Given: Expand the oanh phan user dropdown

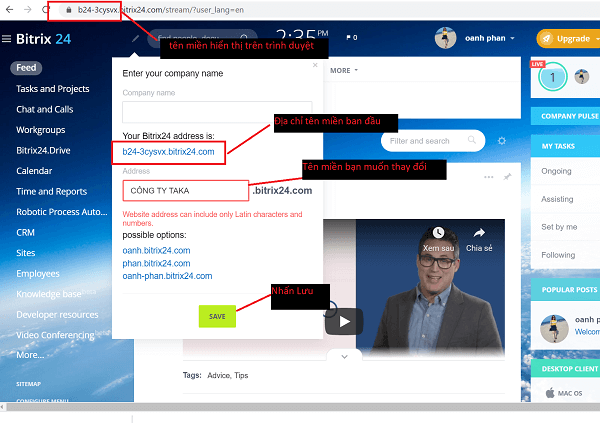Looking at the screenshot, I should (512, 38).
